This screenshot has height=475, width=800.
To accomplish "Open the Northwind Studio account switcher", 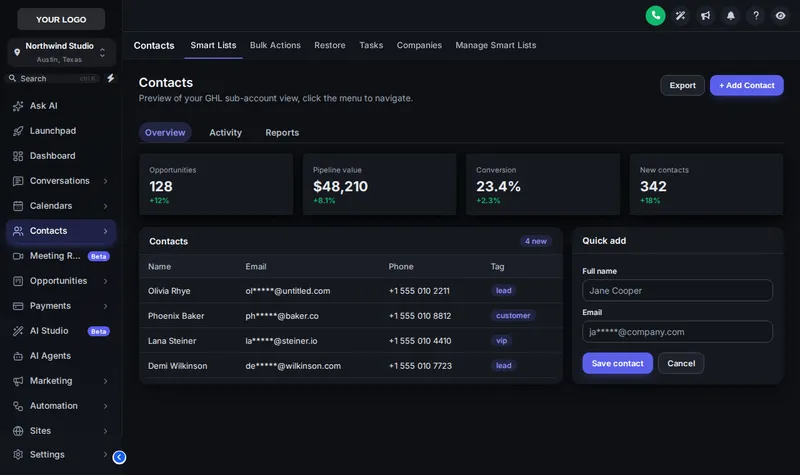I will 61,52.
